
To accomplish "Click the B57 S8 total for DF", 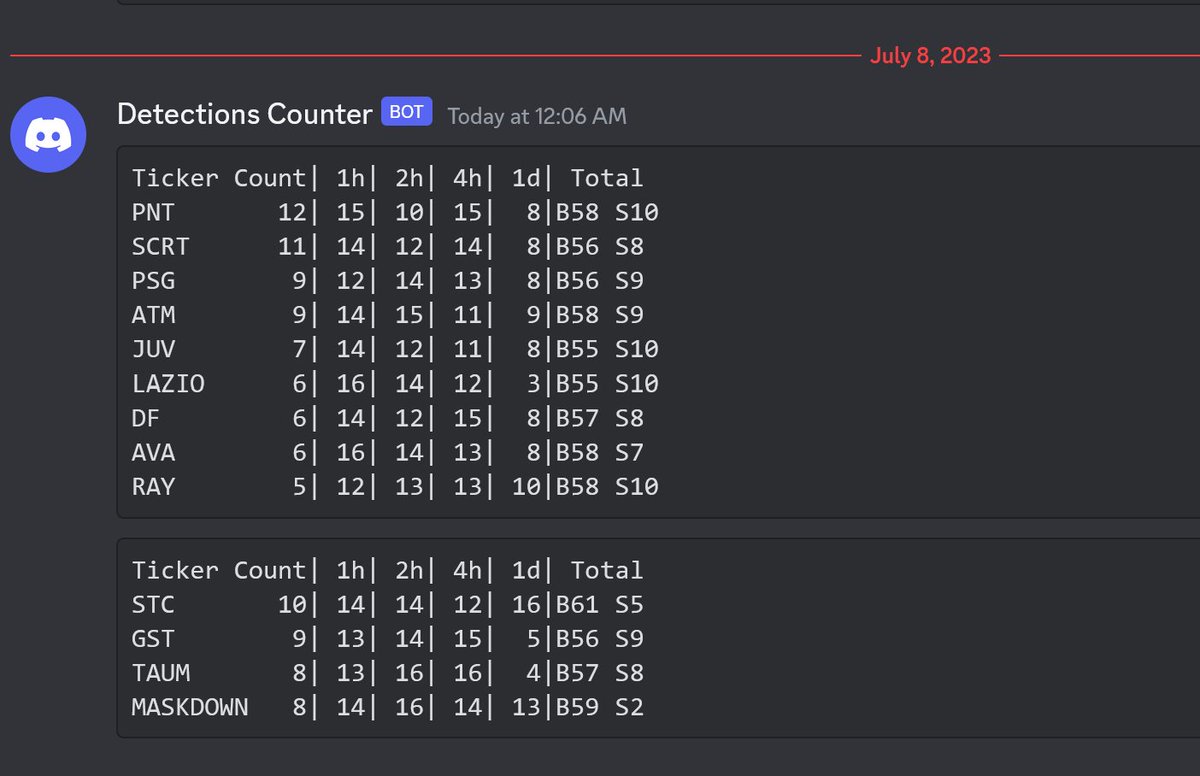I will (x=600, y=418).
